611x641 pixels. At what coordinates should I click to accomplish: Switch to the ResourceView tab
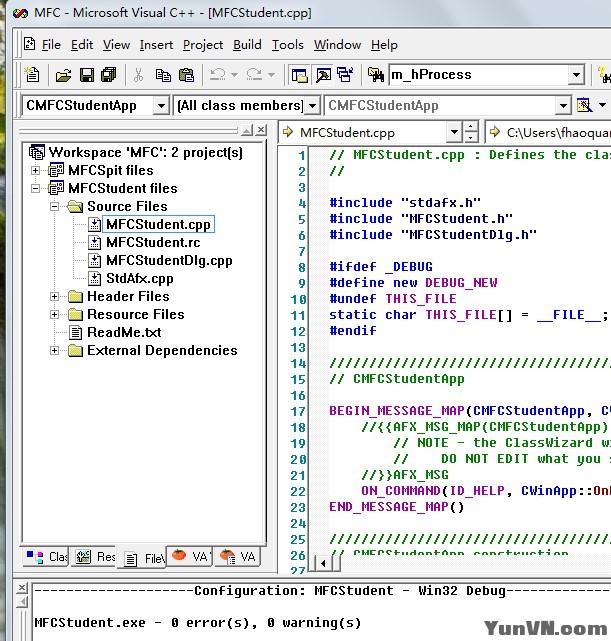(94, 557)
